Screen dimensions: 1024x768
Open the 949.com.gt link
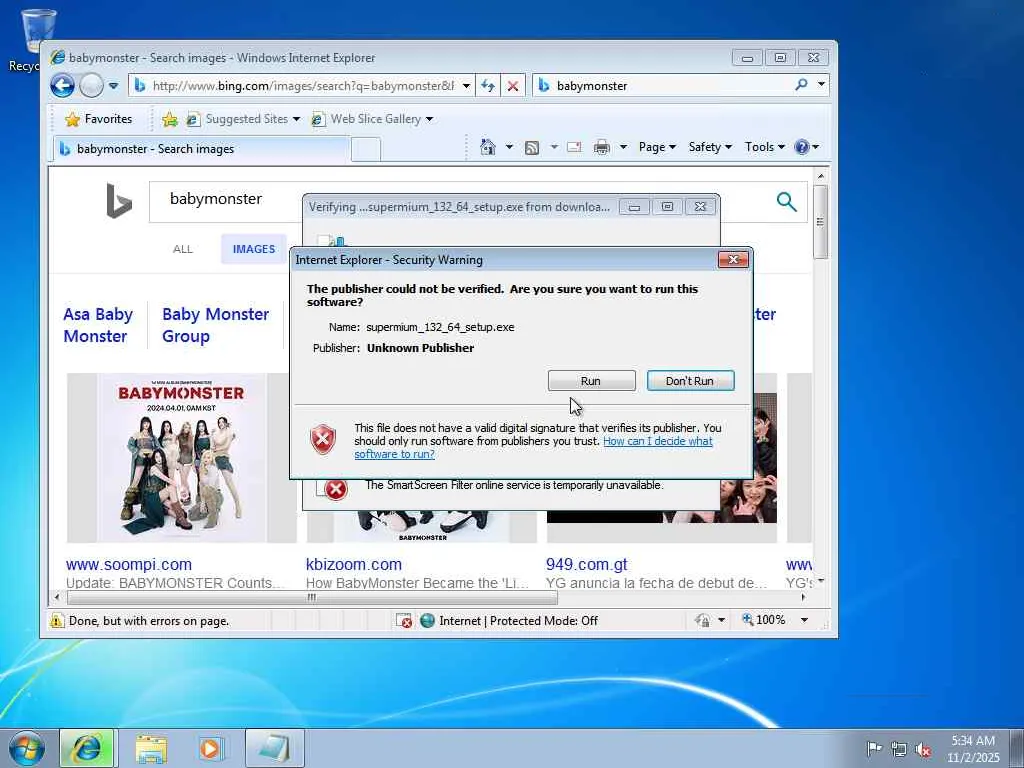[586, 564]
